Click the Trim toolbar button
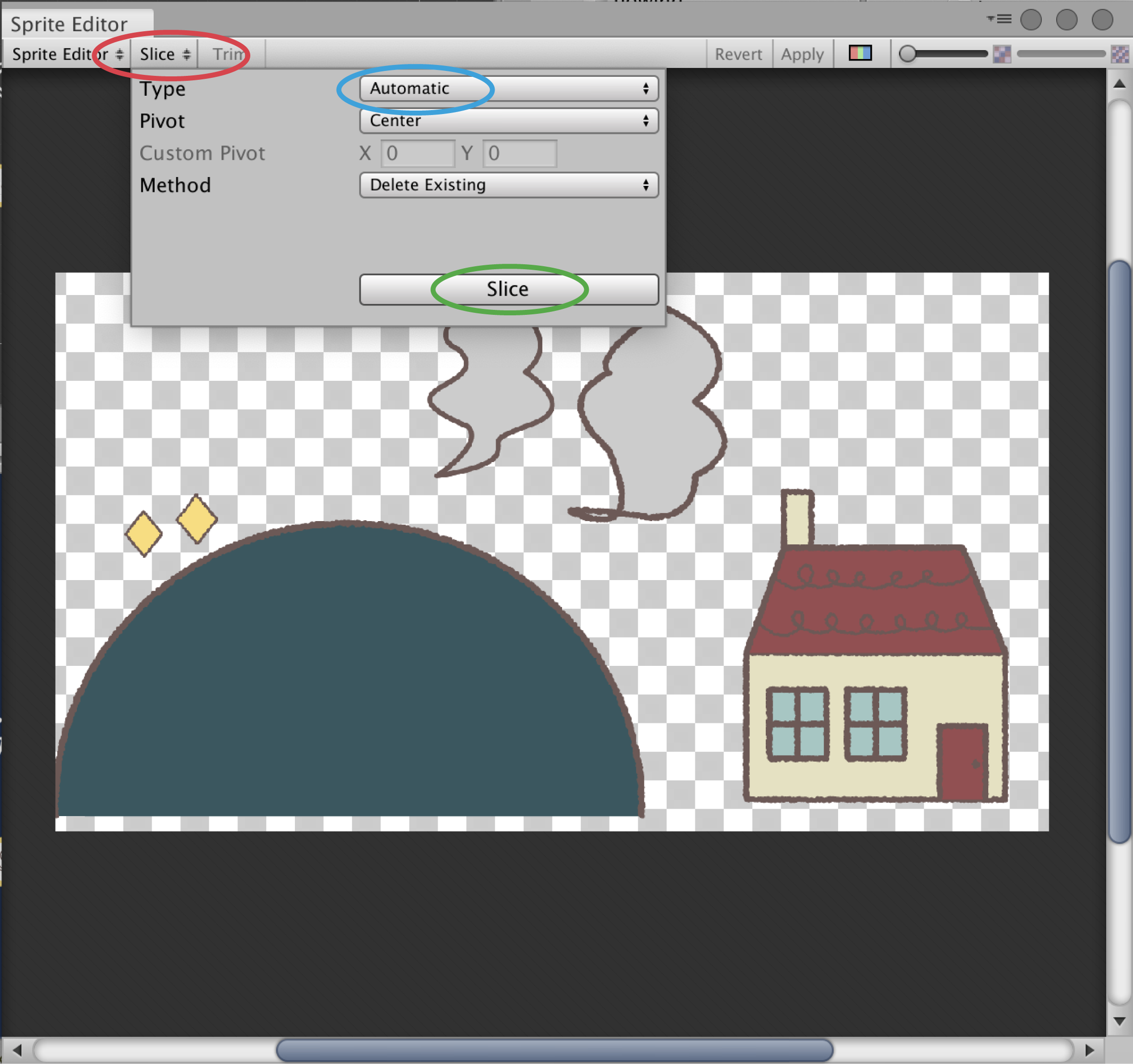 coord(231,54)
